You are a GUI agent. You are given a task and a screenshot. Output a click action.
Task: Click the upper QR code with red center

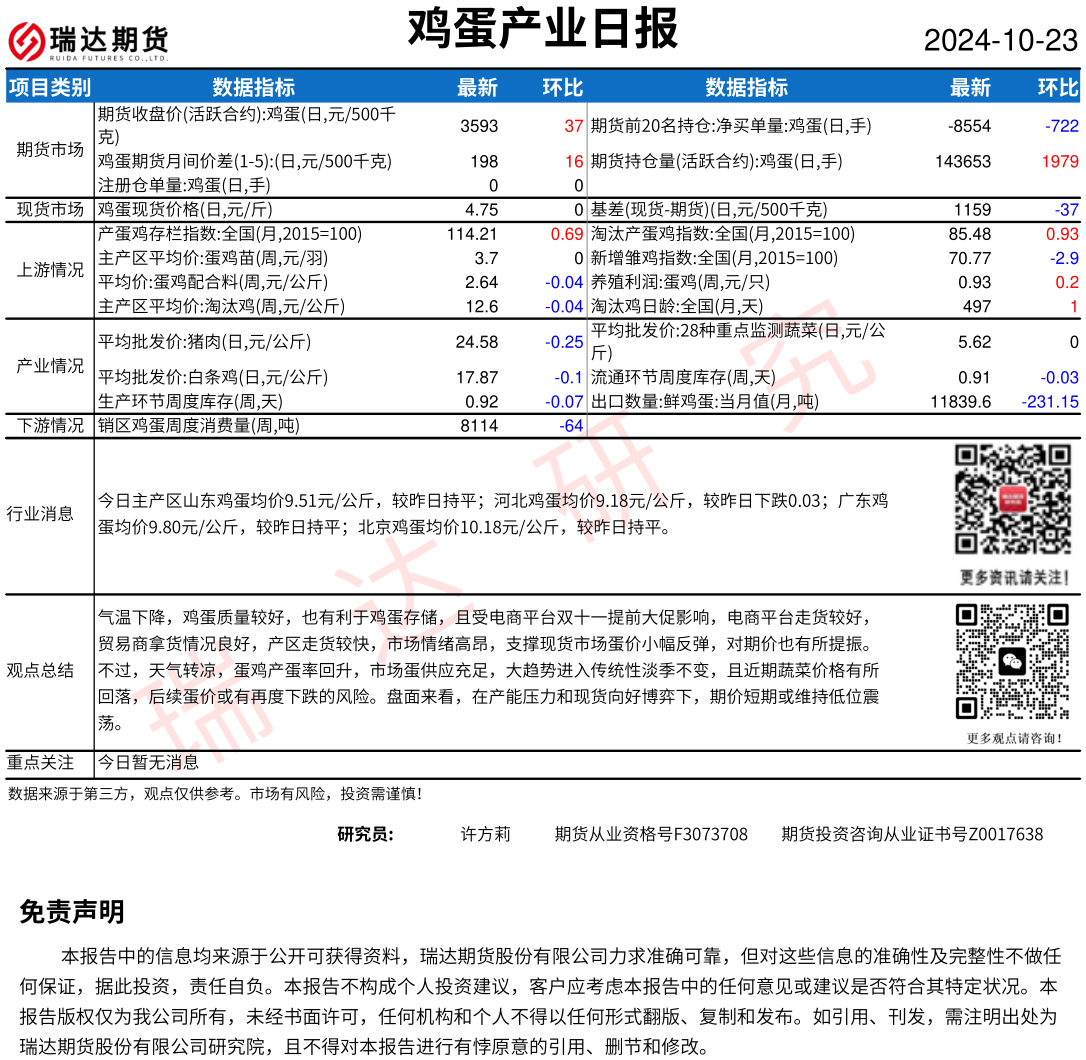tap(1013, 499)
